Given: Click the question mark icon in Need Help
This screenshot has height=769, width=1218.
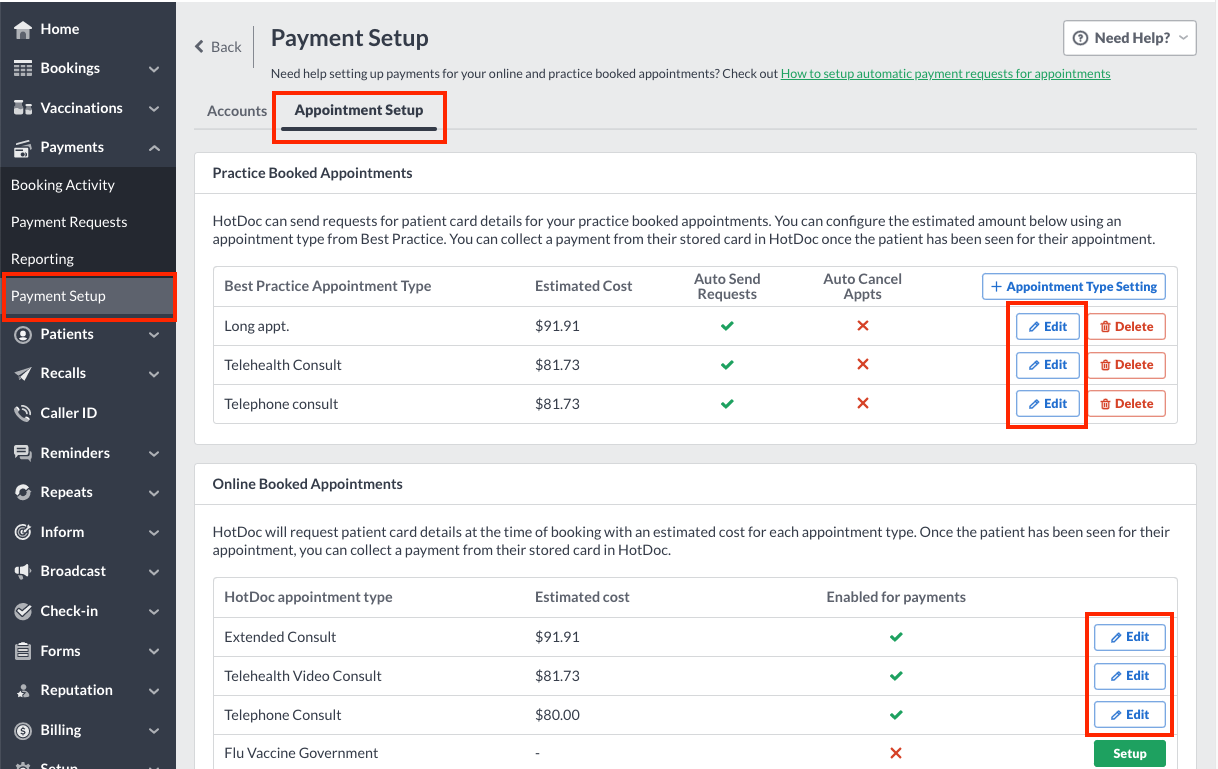Looking at the screenshot, I should pyautogui.click(x=1080, y=38).
